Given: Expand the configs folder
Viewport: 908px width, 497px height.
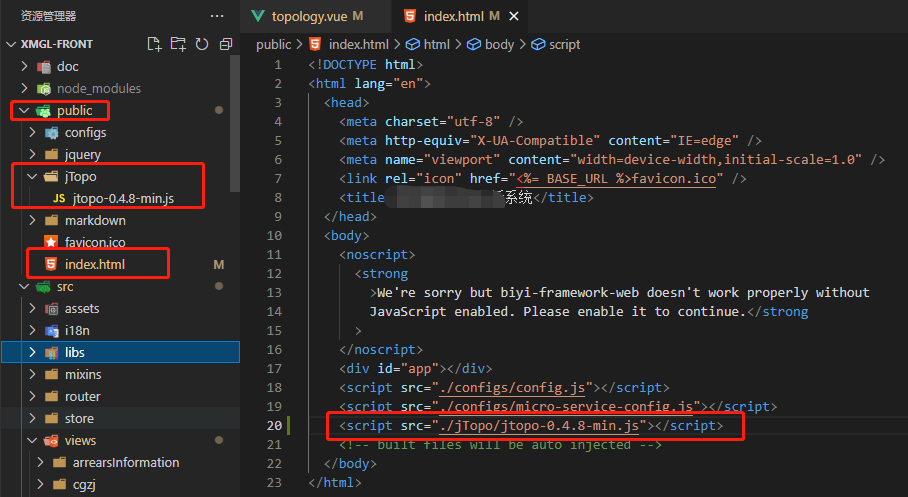Looking at the screenshot, I should [32, 132].
